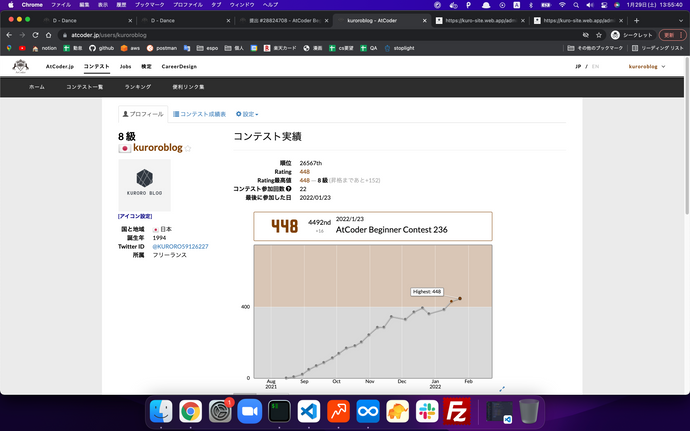This screenshot has width=690, height=431.
Task: Open Terminal from the Dock
Action: tap(279, 412)
